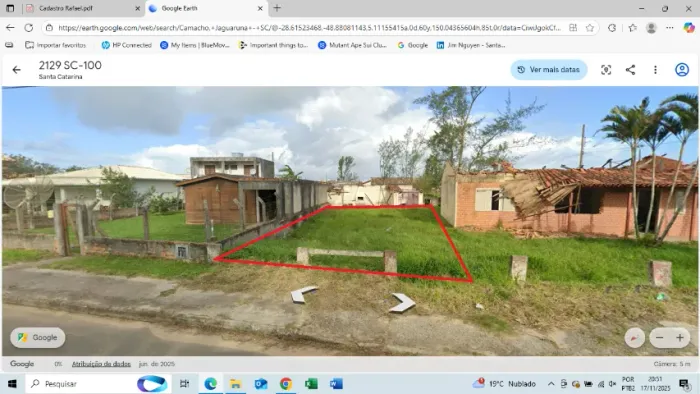Screen dimensions: 700x394
Task: Click the left Street View navigation arrow
Action: pyautogui.click(x=304, y=294)
